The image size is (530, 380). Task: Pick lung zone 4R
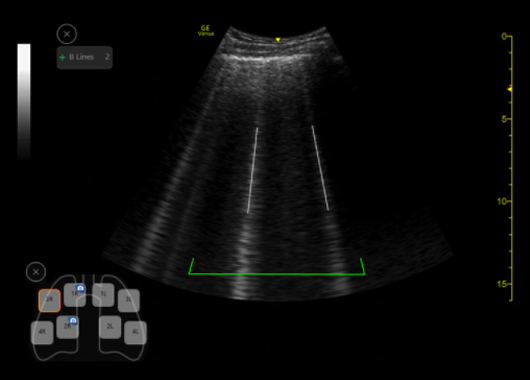tap(42, 332)
